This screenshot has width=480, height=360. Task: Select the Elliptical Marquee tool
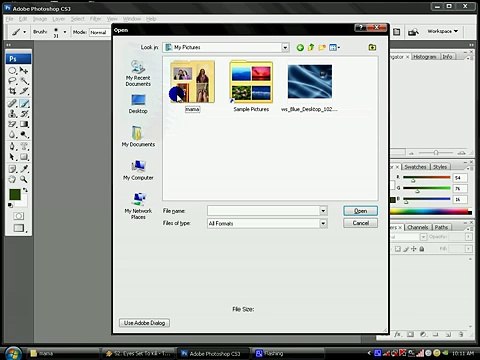[x=12, y=70]
